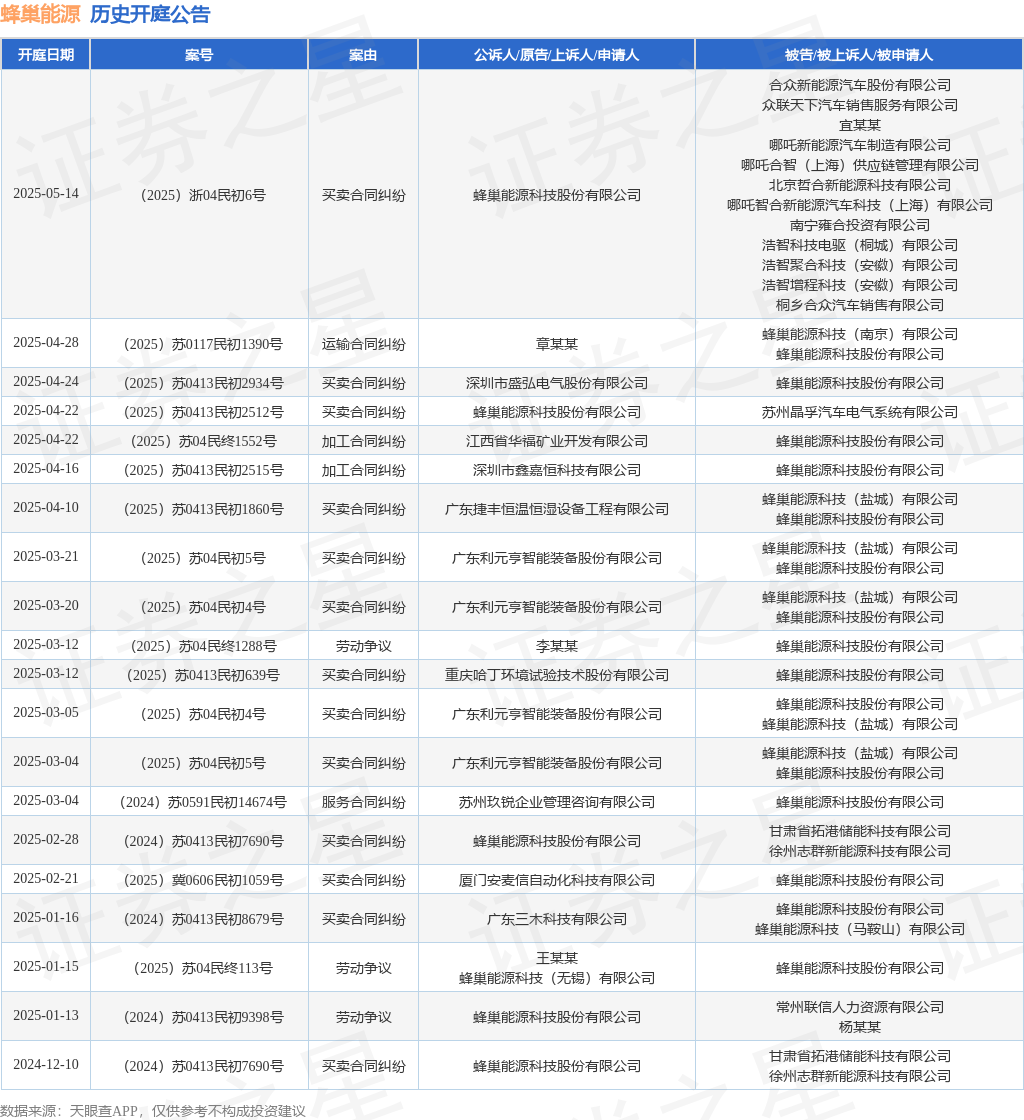Click case number （2025）冀0606民初1059号

tap(200, 880)
